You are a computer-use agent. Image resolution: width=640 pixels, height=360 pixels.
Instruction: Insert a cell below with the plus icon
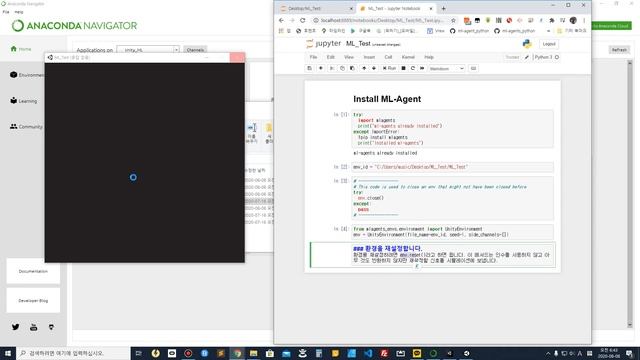coord(321,69)
